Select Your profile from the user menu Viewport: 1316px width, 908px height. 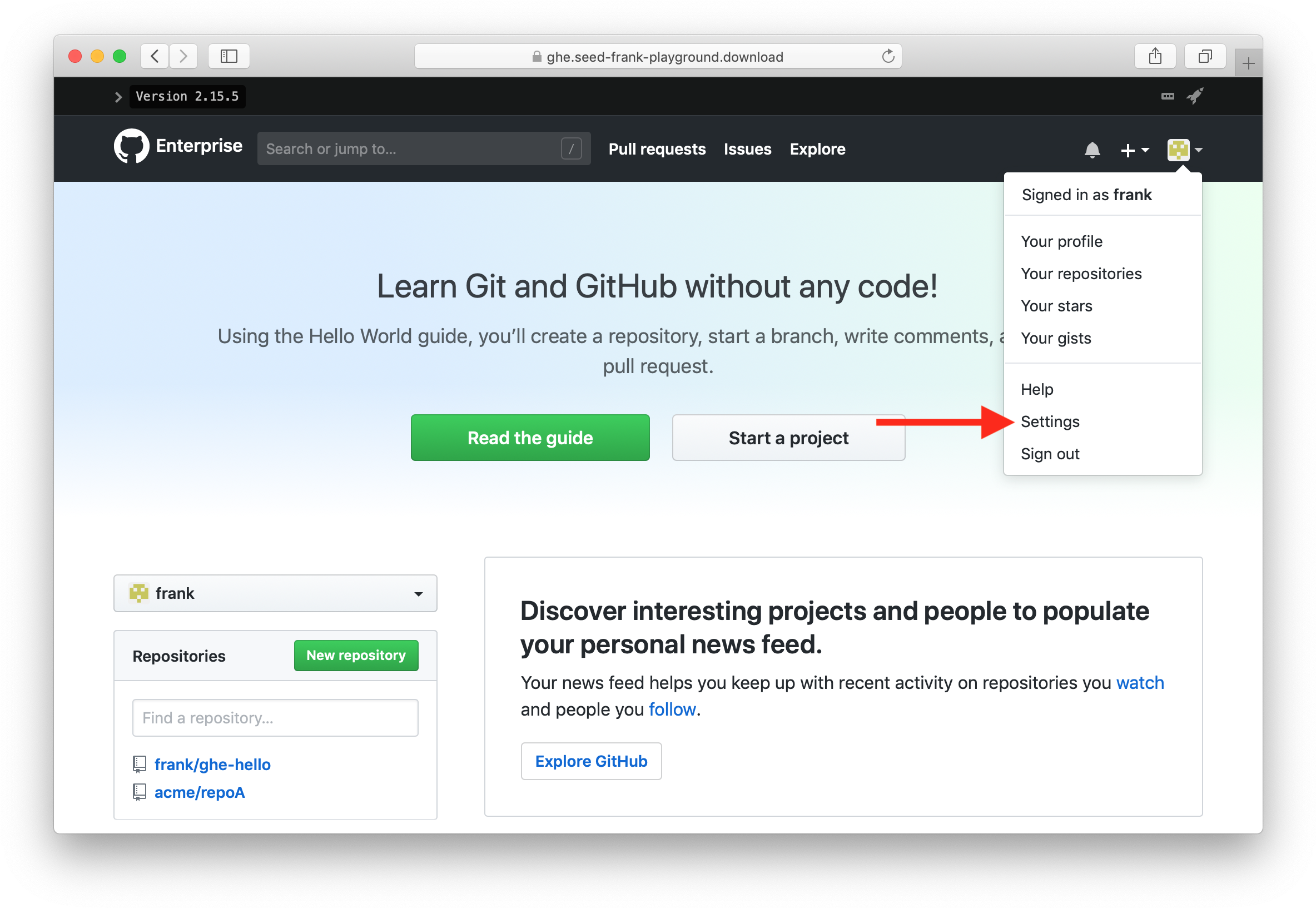(x=1102, y=241)
